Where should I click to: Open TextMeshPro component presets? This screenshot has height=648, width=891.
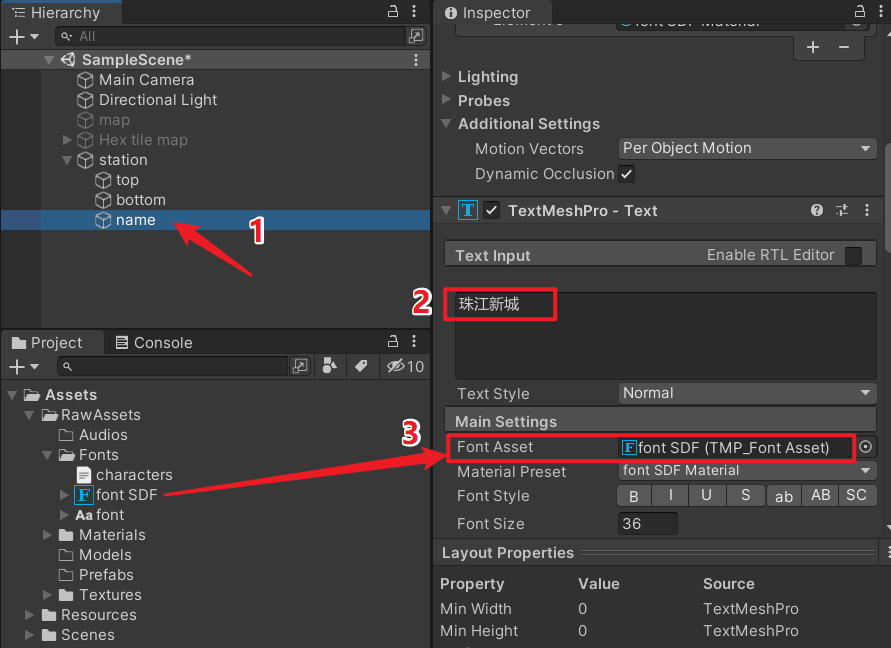[x=842, y=210]
